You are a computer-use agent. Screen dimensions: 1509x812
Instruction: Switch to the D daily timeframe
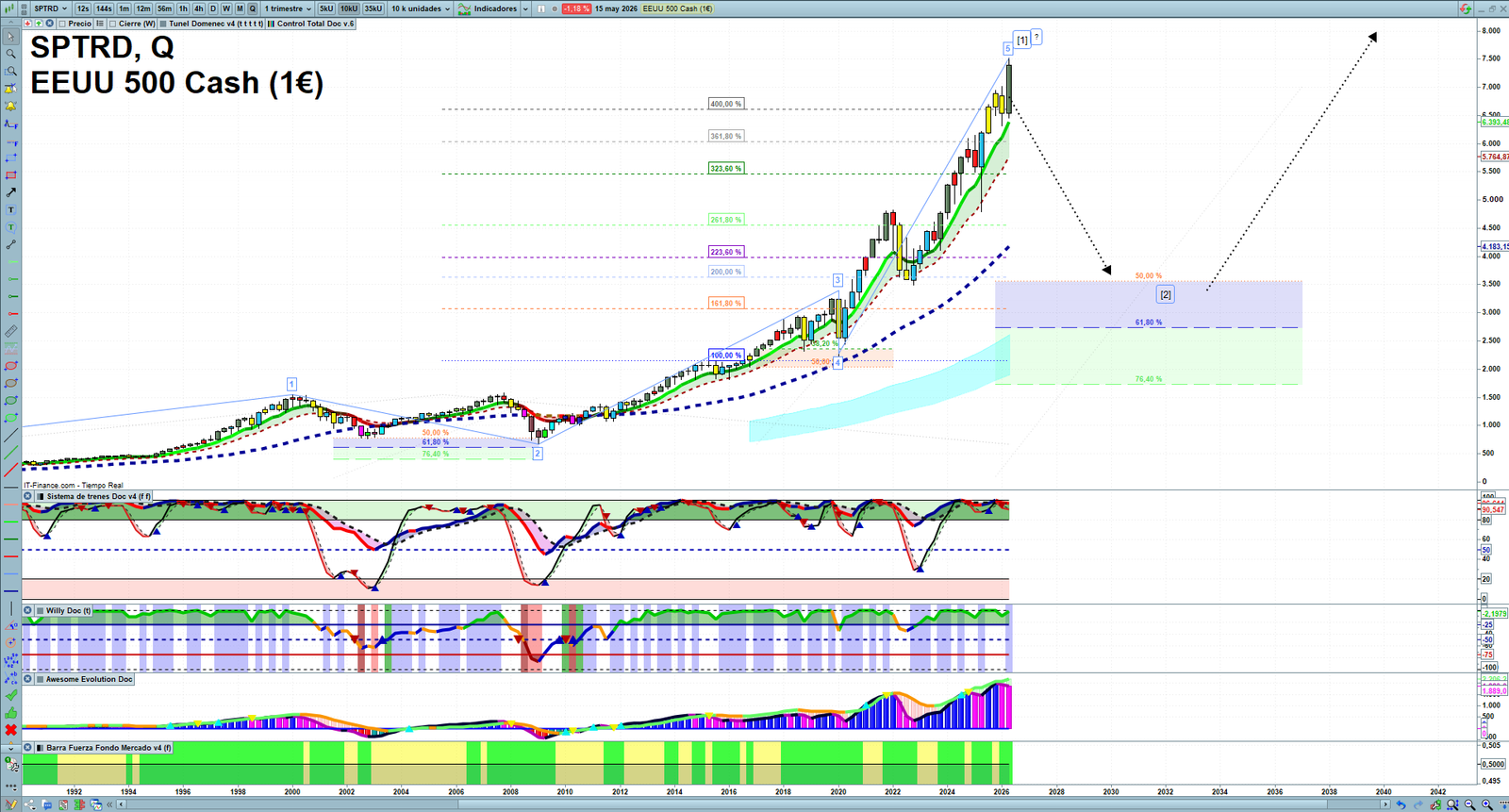pyautogui.click(x=213, y=8)
